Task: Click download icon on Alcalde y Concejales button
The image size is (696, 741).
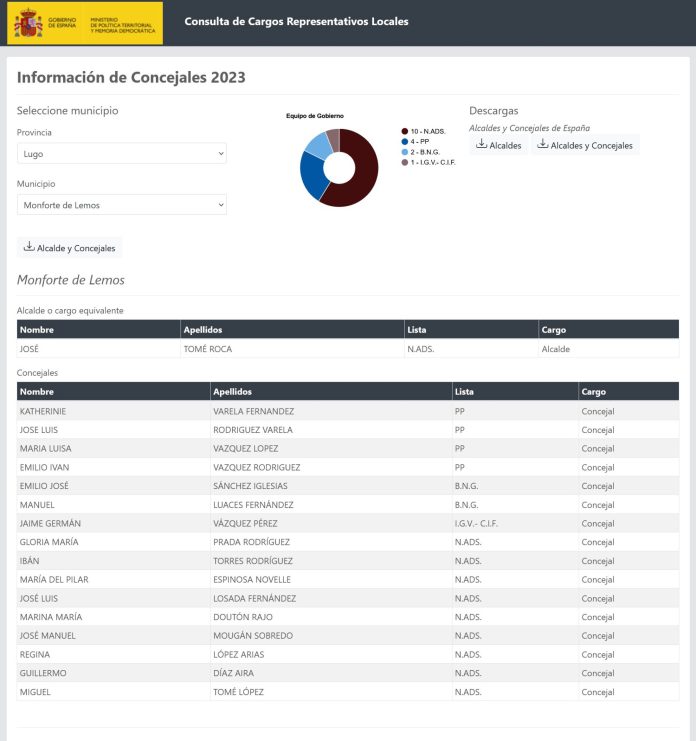Action: pos(29,247)
